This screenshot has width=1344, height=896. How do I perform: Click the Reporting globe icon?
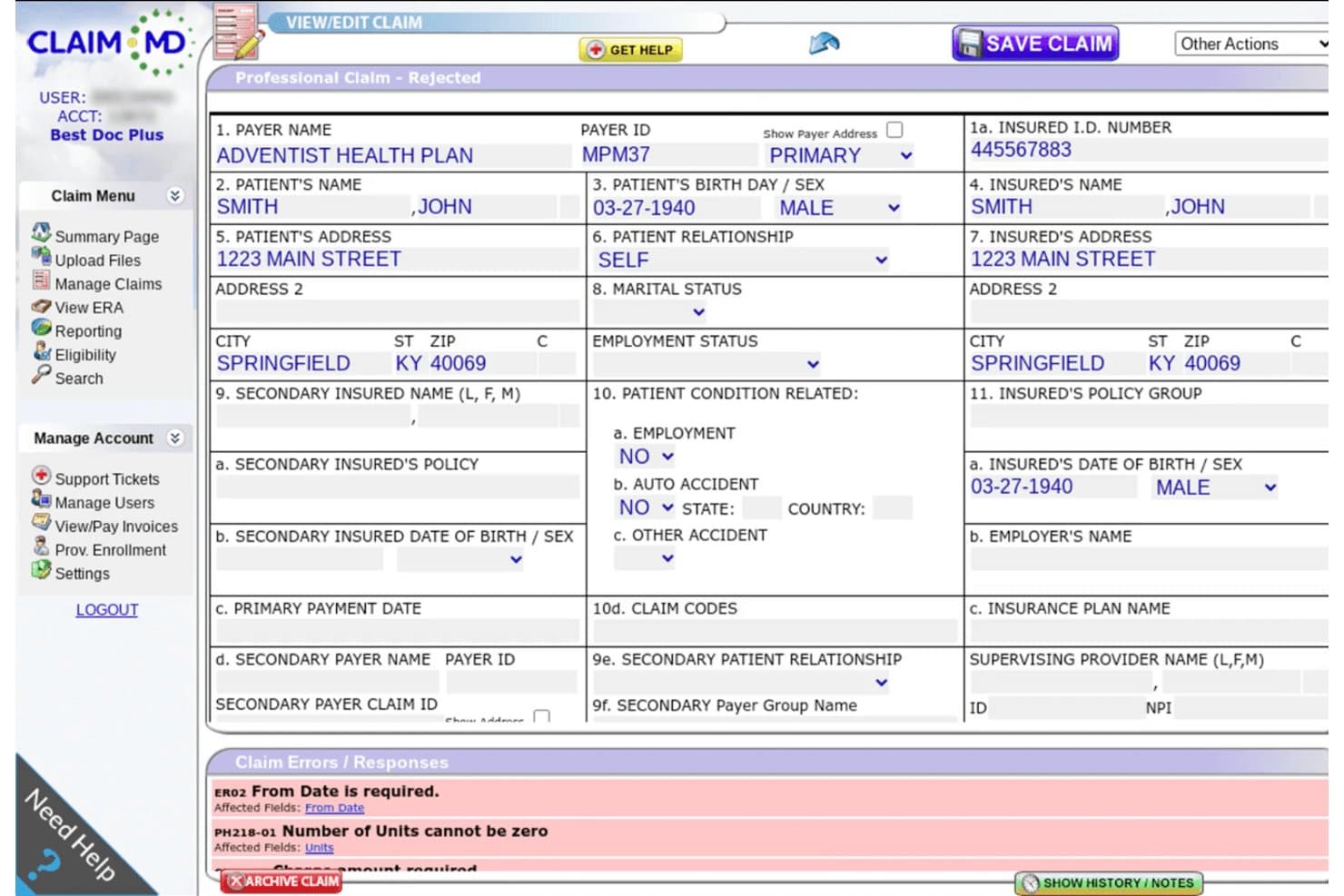click(x=41, y=329)
